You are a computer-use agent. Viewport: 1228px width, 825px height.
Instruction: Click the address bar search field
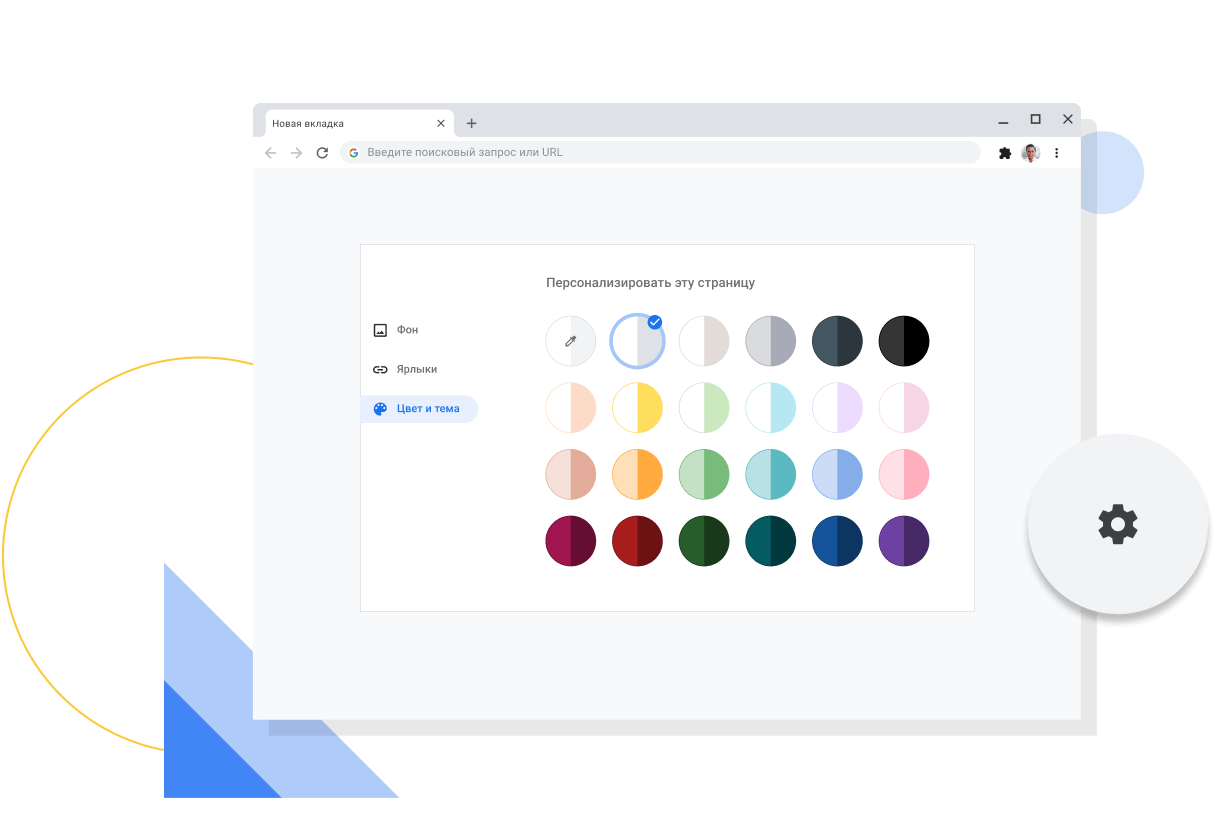[x=660, y=153]
